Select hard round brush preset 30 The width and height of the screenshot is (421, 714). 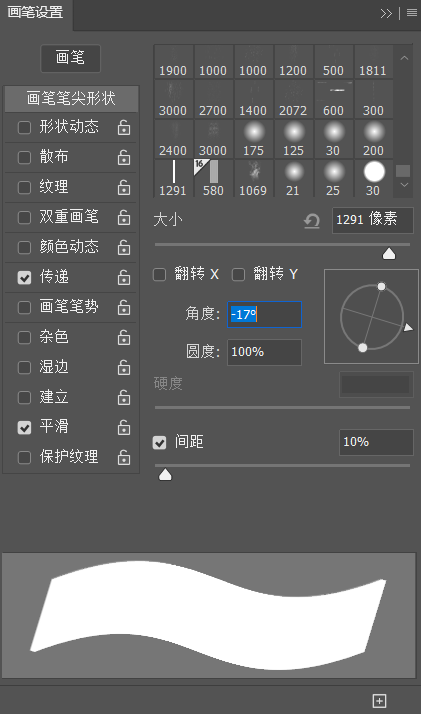click(x=373, y=179)
